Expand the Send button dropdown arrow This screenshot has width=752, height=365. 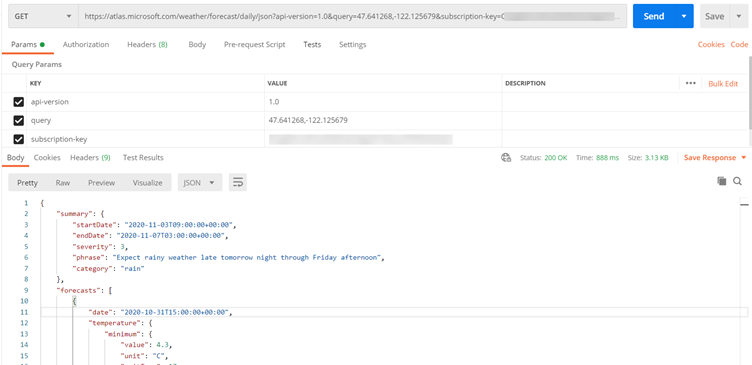pyautogui.click(x=684, y=16)
